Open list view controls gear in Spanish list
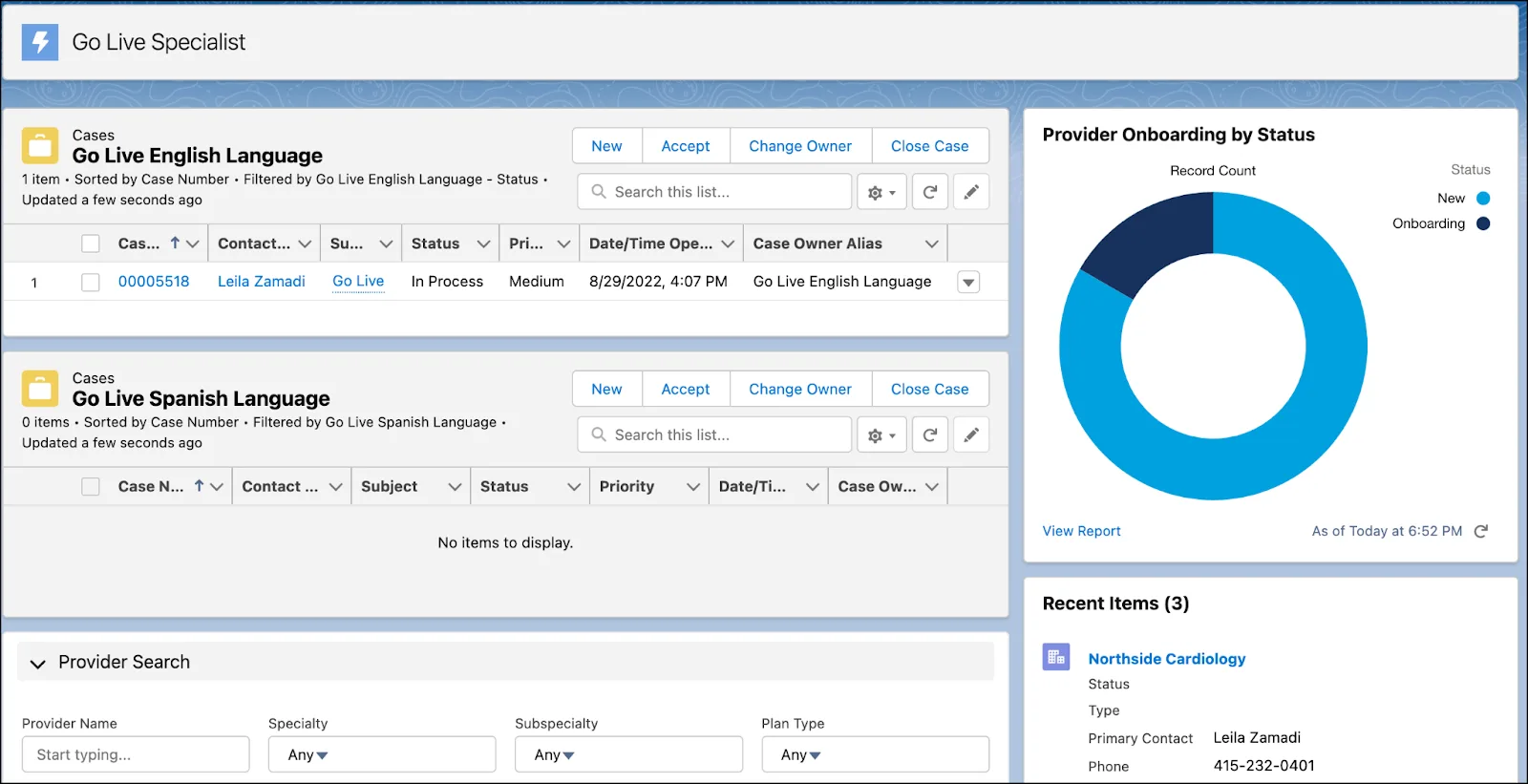 point(881,434)
